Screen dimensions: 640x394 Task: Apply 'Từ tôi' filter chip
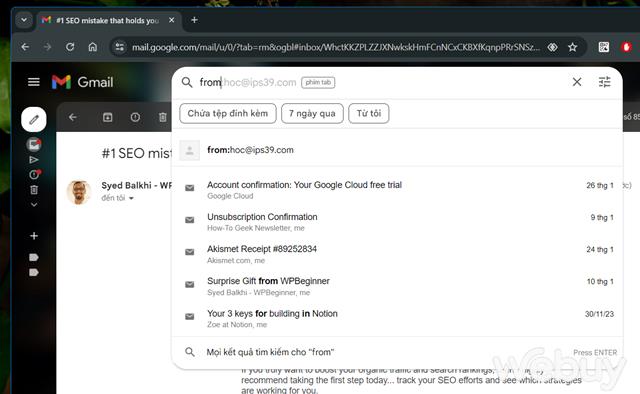(369, 114)
